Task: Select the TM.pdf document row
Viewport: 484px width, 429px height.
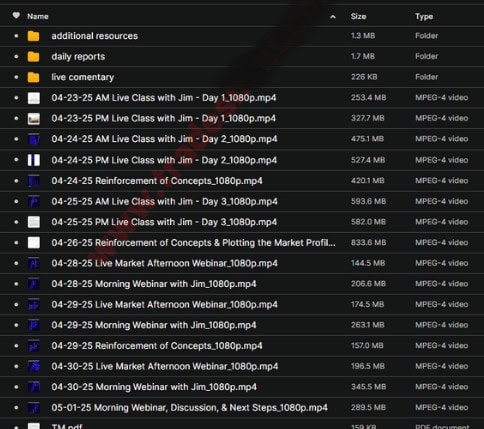Action: pyautogui.click(x=242, y=425)
